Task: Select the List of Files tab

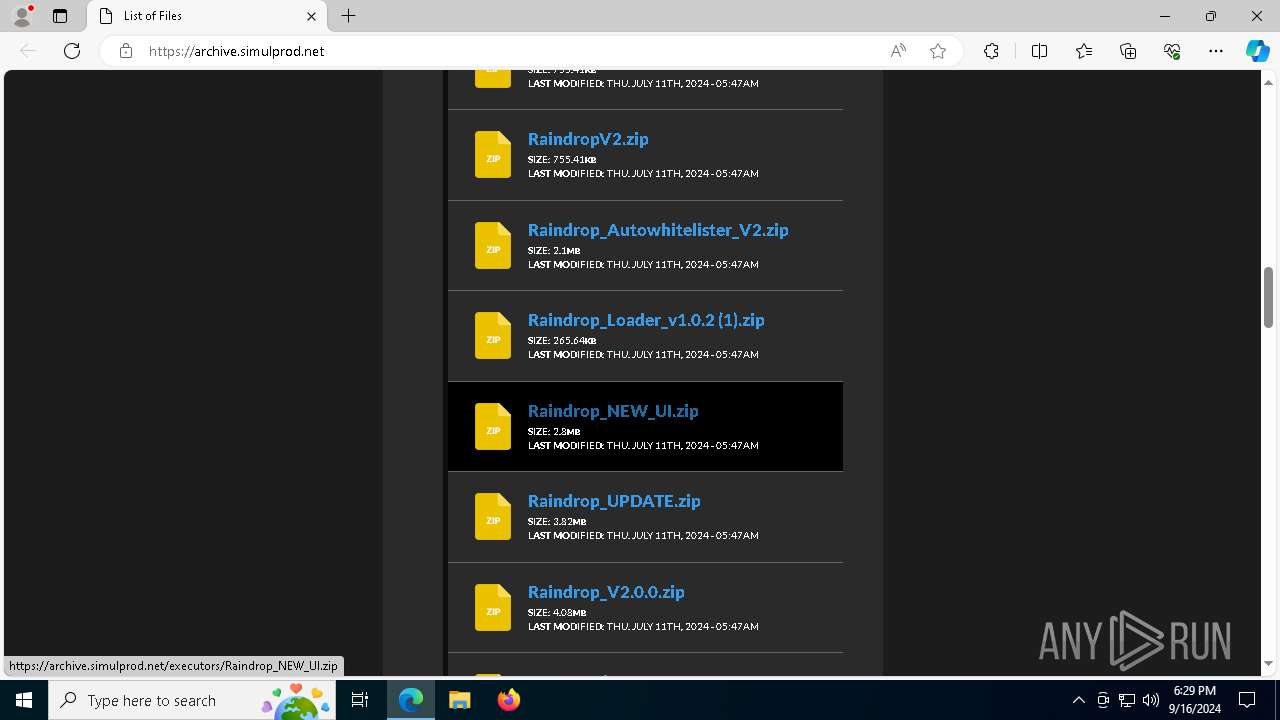Action: [207, 16]
